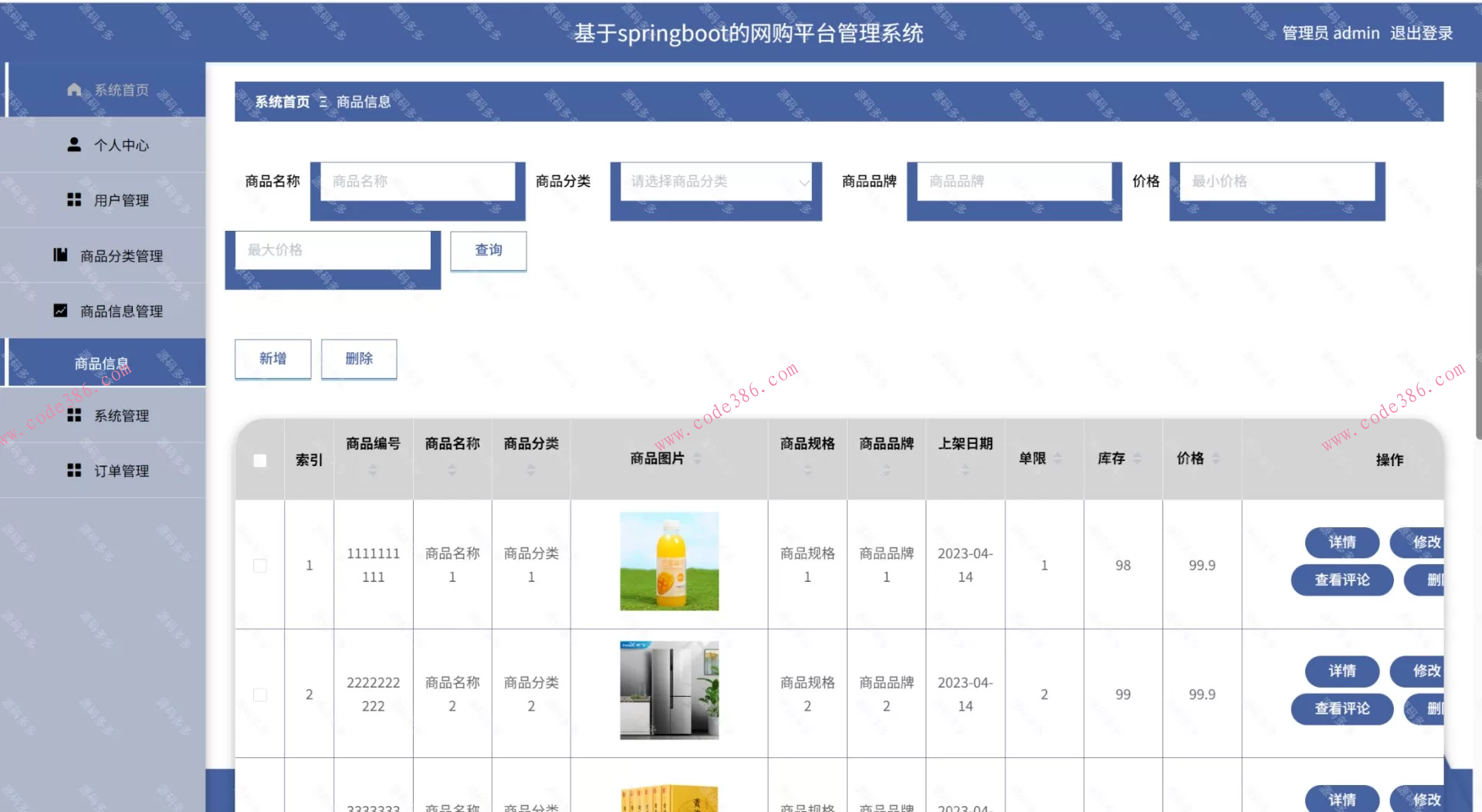Expand 系统管理 in the sidebar
Viewport: 1482px width, 812px height.
pos(103,415)
